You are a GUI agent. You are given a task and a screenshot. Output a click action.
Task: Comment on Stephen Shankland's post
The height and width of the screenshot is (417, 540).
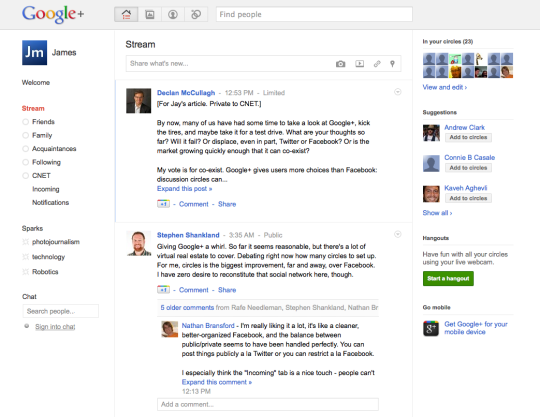tap(194, 290)
